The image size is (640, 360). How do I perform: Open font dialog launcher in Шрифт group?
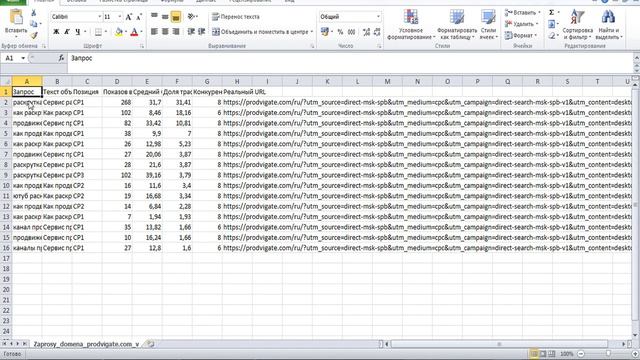pos(142,46)
